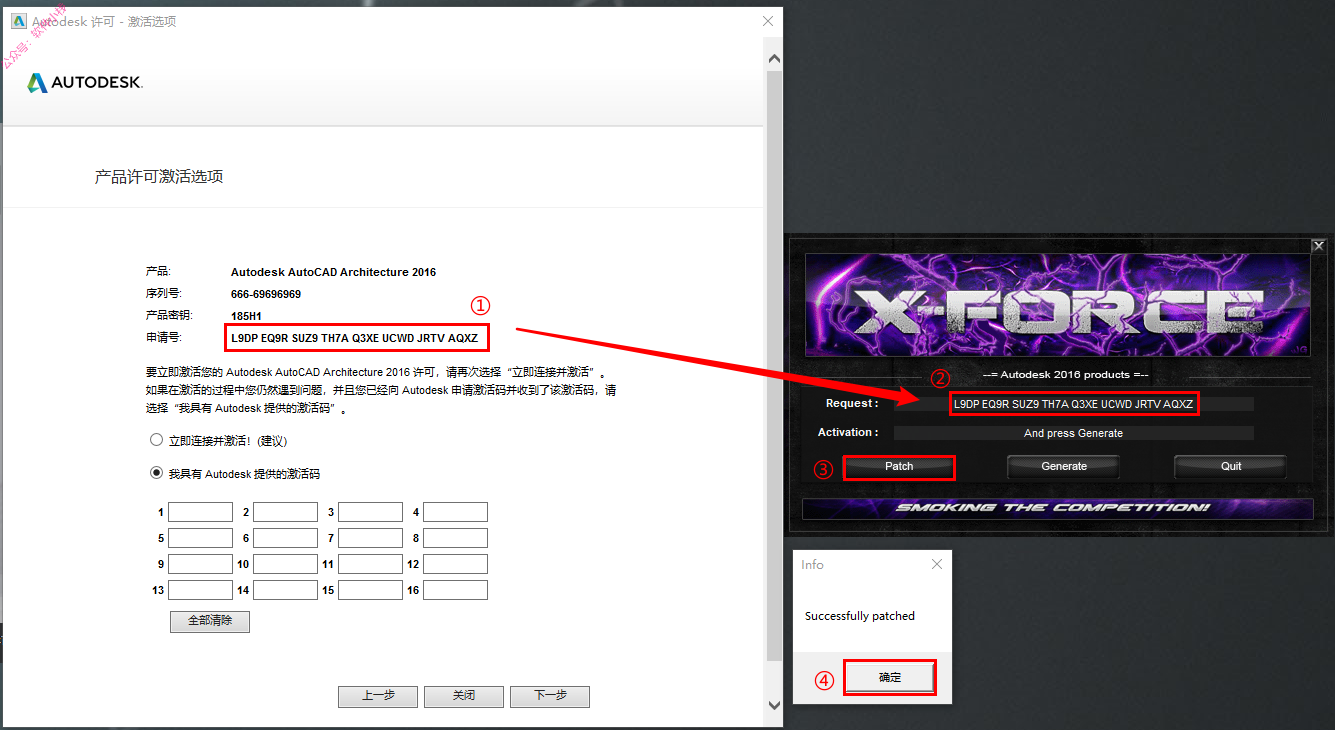Viewport: 1335px width, 730px height.
Task: Click the Successfully patched message text
Action: [860, 616]
